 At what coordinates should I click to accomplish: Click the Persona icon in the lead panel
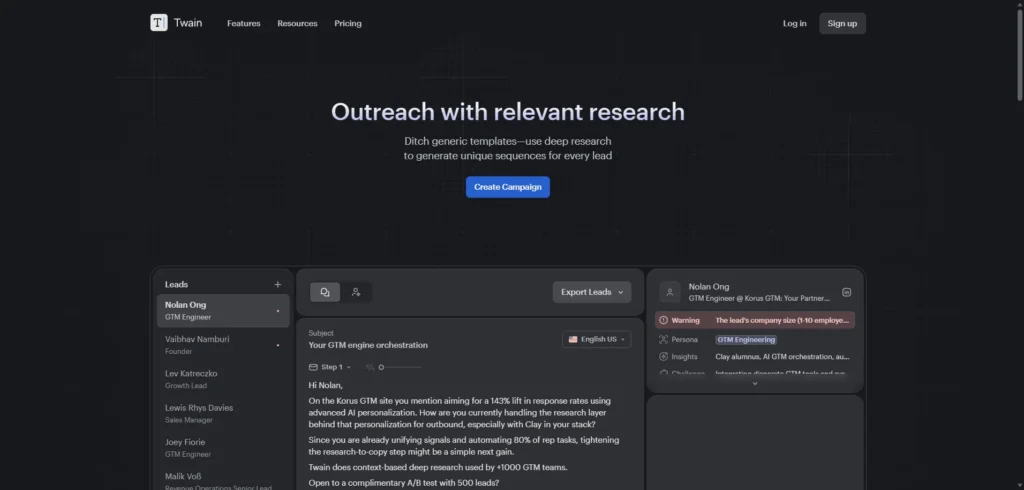click(664, 339)
